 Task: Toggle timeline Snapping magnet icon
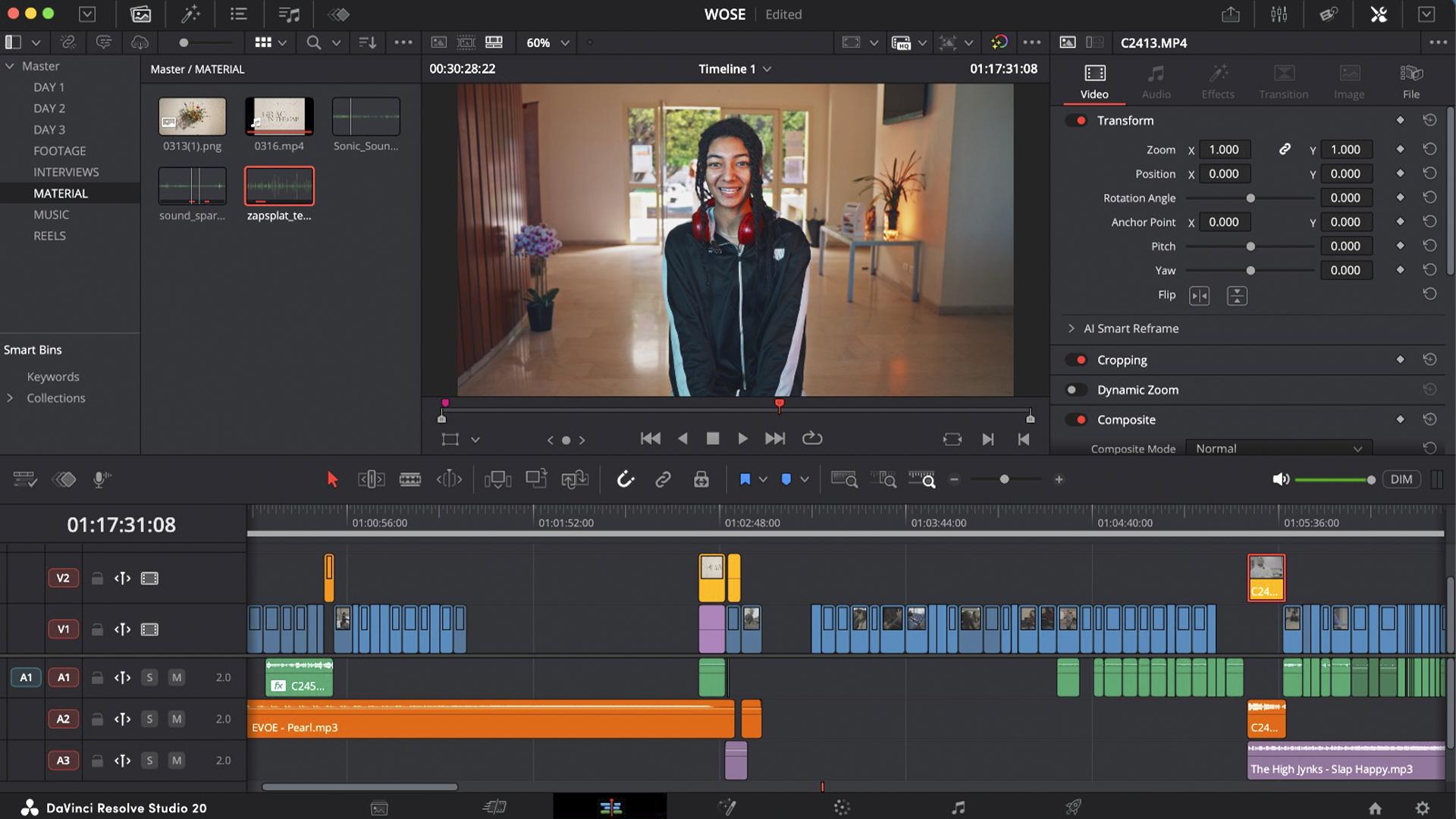625,479
